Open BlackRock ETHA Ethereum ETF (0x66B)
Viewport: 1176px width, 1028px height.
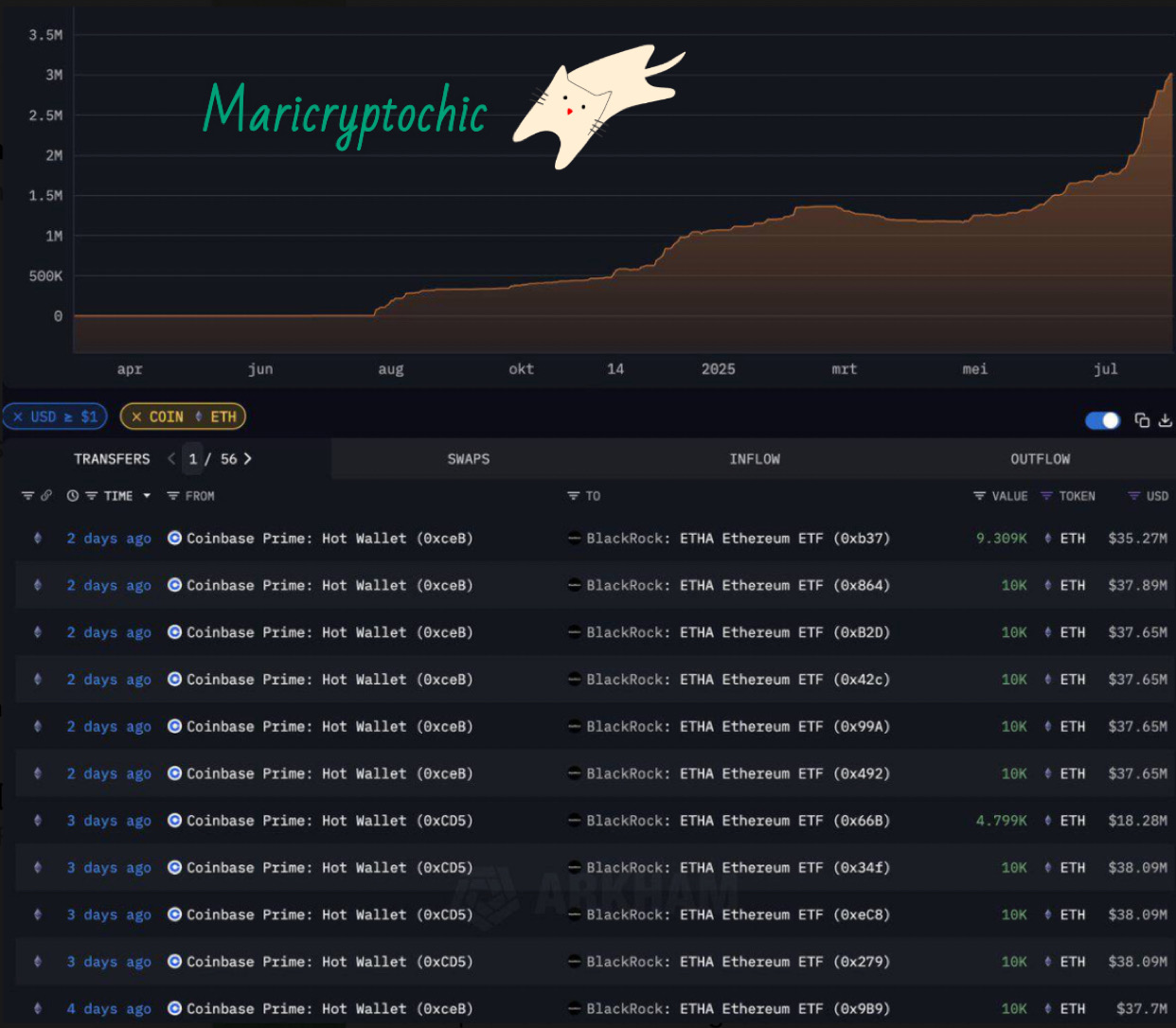coord(739,821)
